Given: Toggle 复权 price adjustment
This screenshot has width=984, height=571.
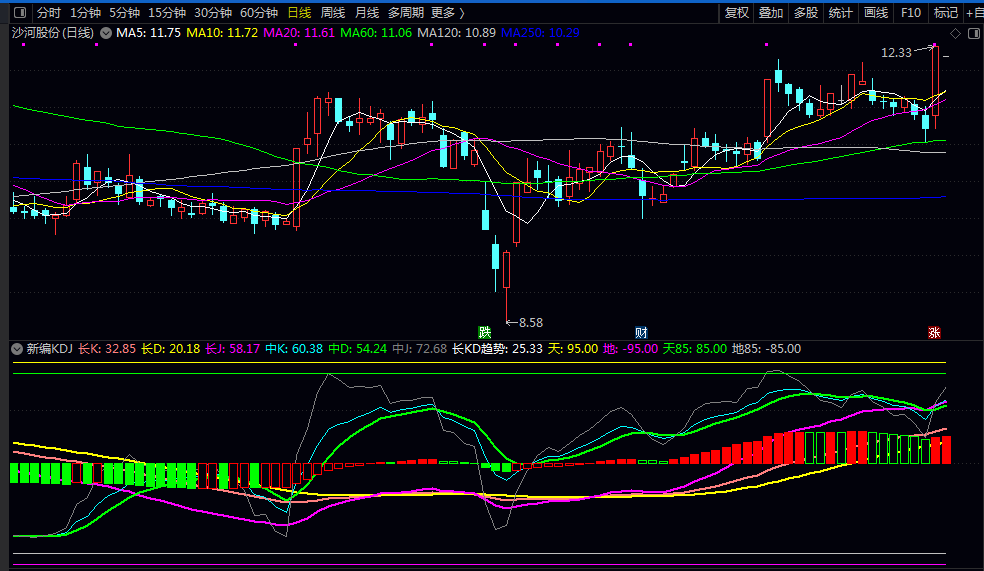Looking at the screenshot, I should pyautogui.click(x=737, y=13).
